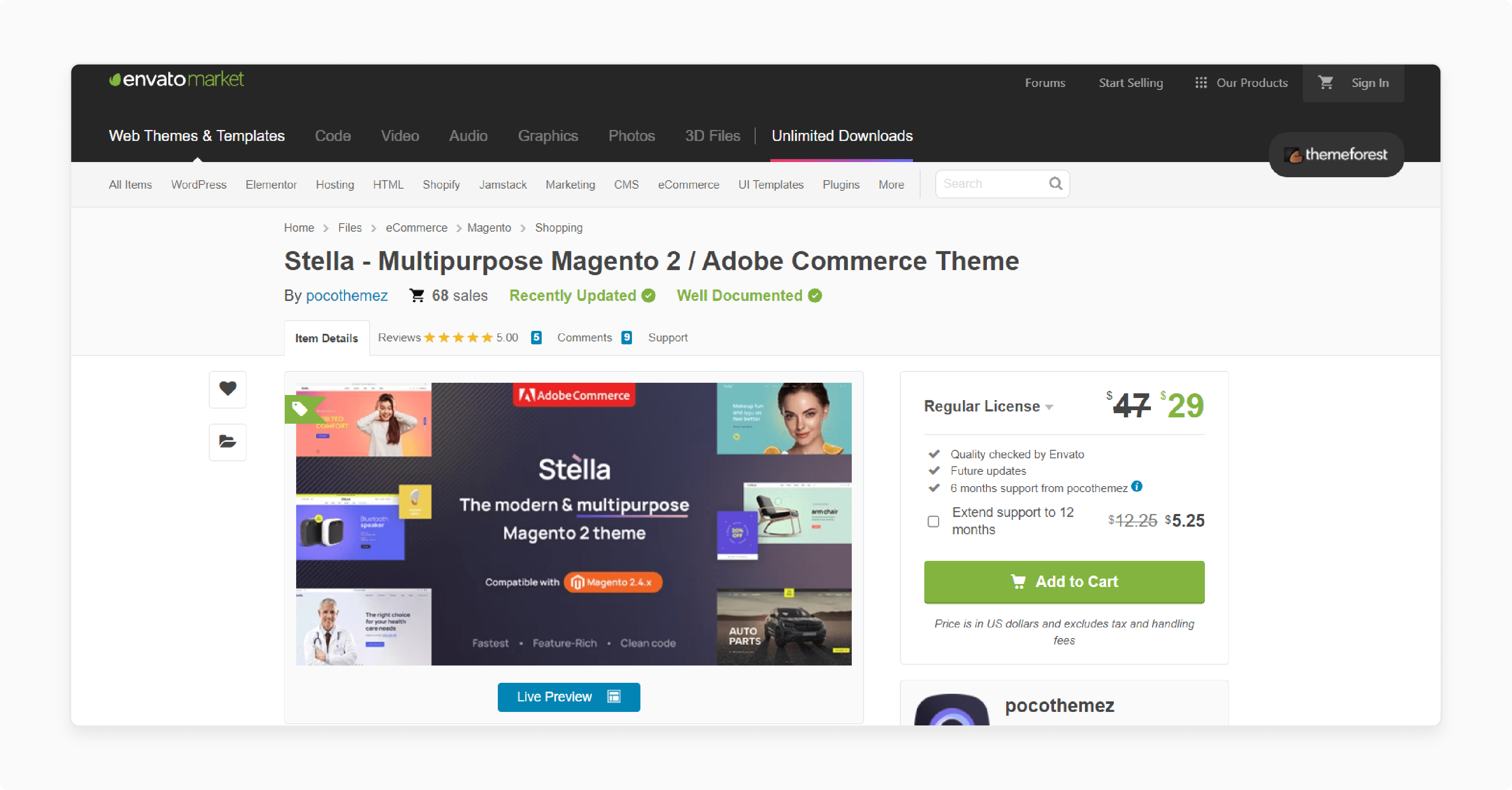
Task: Open the Forums link
Action: 1045,83
